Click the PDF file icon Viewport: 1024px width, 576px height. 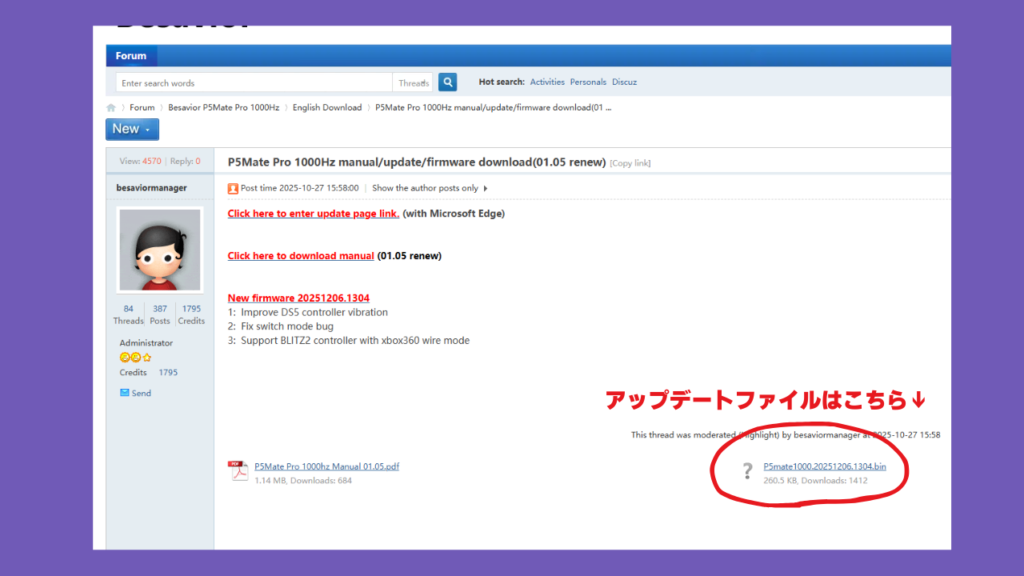click(x=238, y=471)
